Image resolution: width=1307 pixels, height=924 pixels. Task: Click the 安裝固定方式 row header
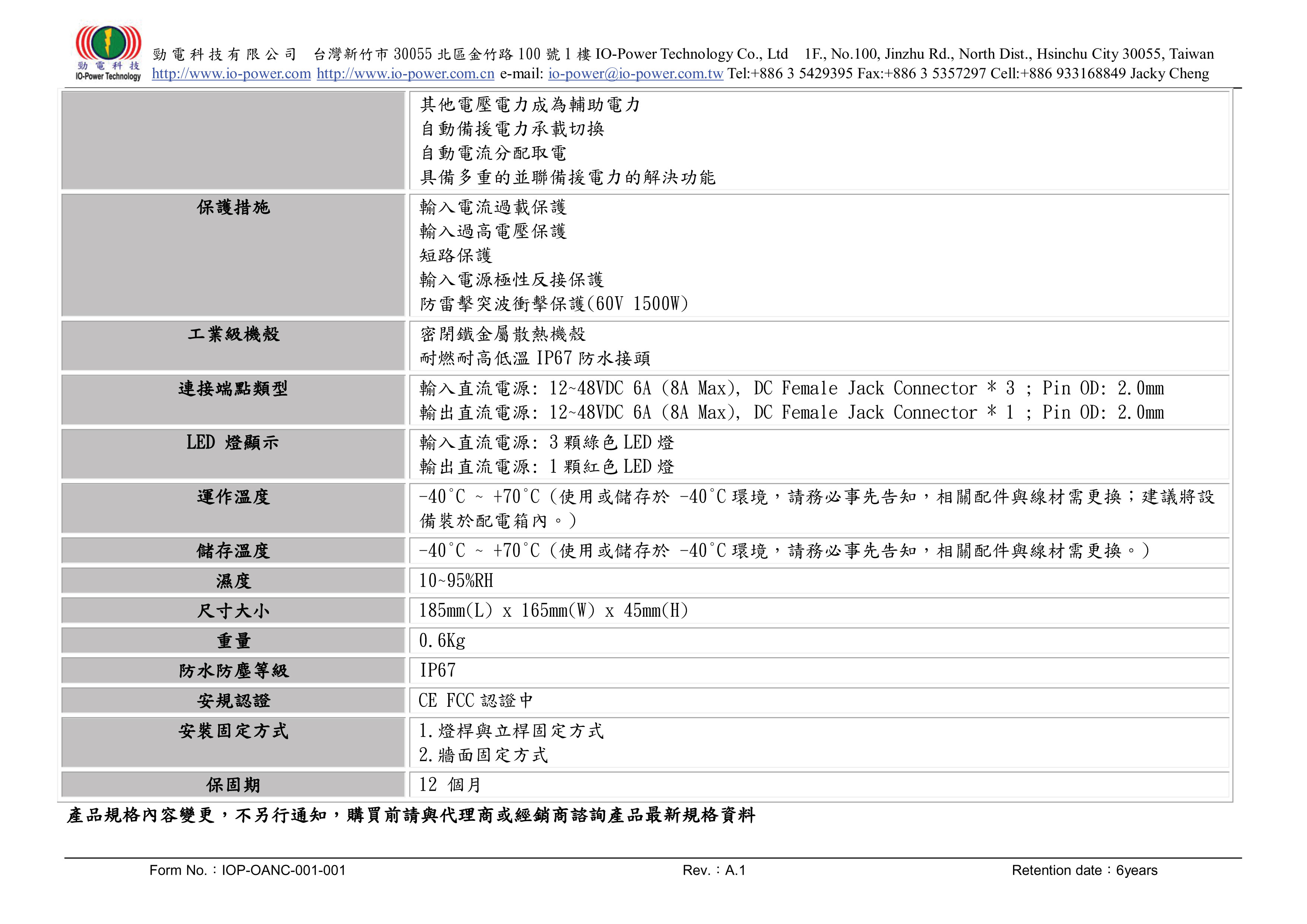click(233, 743)
